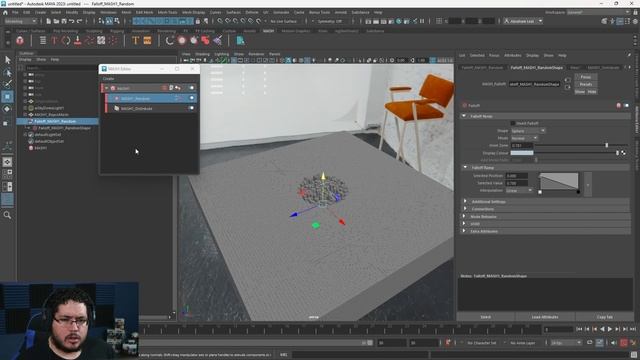Image resolution: width=640 pixels, height=360 pixels.
Task: Open the Modeling menu set dropdown
Action: pos(20,21)
